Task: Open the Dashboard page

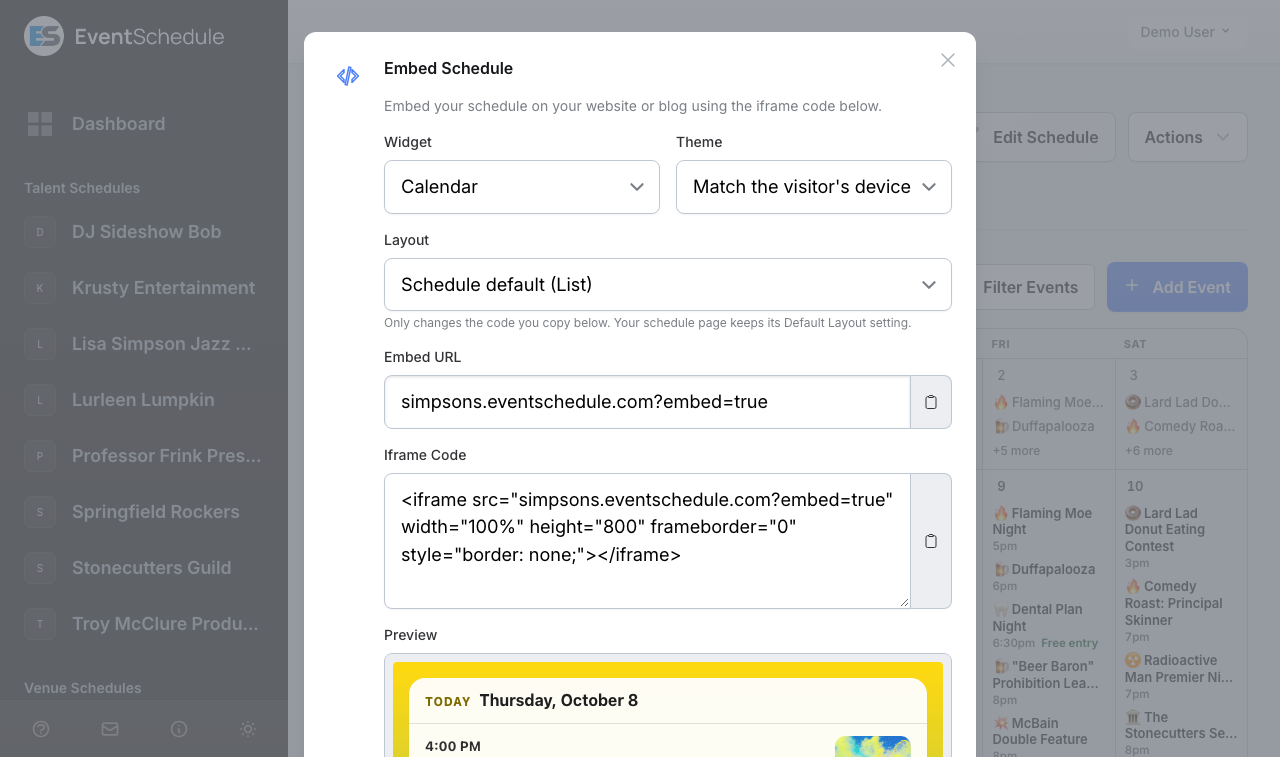Action: 119,124
